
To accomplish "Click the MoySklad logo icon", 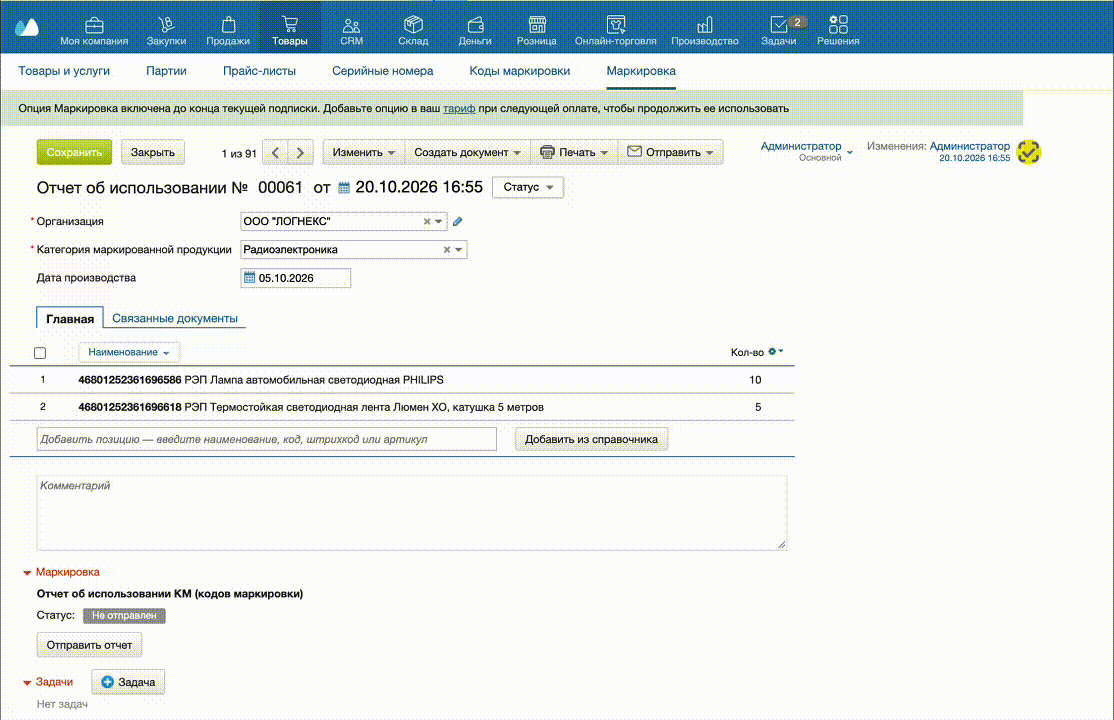I will coord(27,28).
